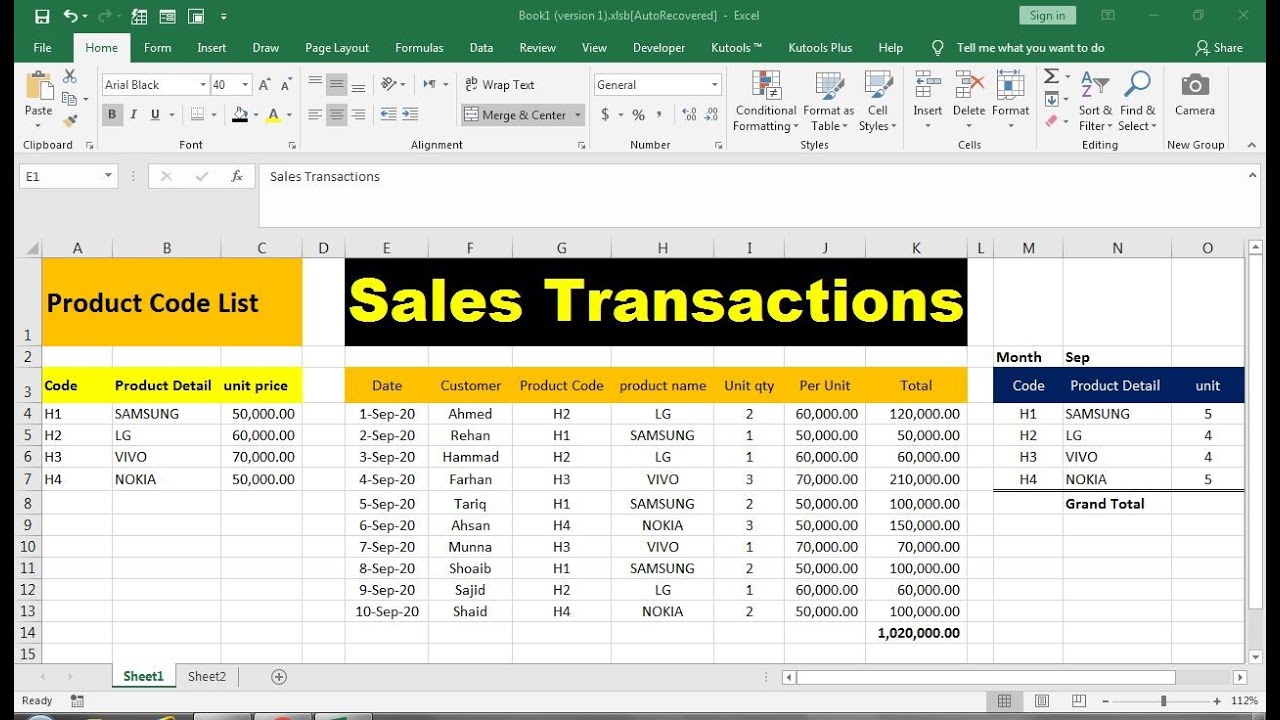1280x720 pixels.
Task: Share the workbook
Action: tap(1219, 47)
